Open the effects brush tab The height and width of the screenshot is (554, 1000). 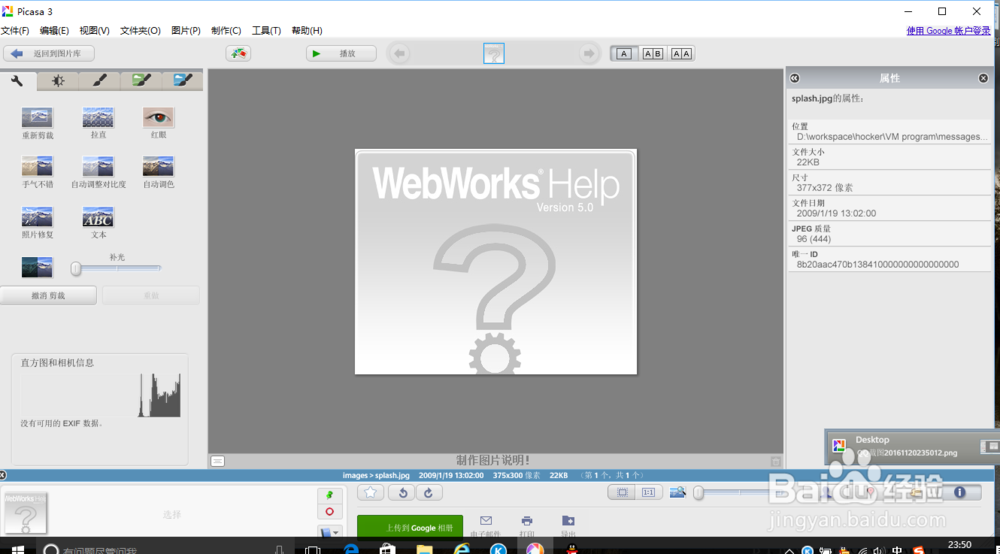99,80
